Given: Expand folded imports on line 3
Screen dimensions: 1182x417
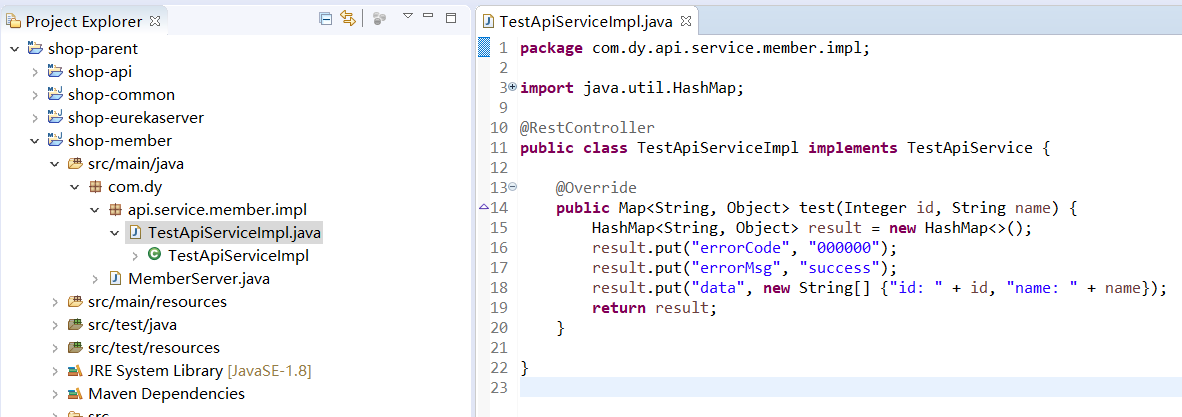Looking at the screenshot, I should click(513, 87).
